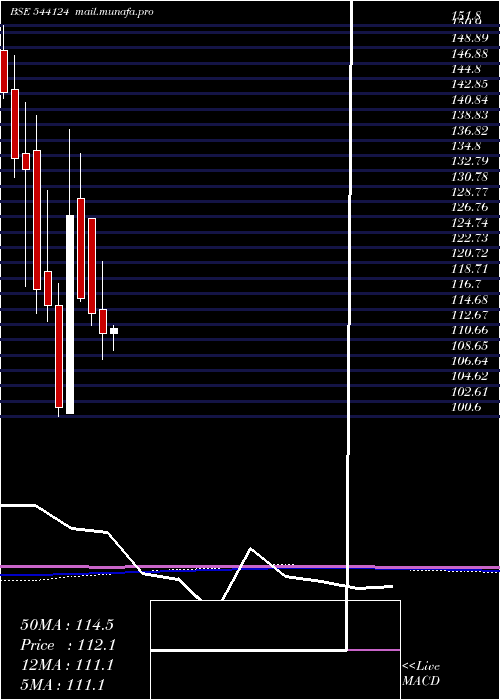Click the <<Live MACD label
The image size is (500, 700).
(421, 673)
